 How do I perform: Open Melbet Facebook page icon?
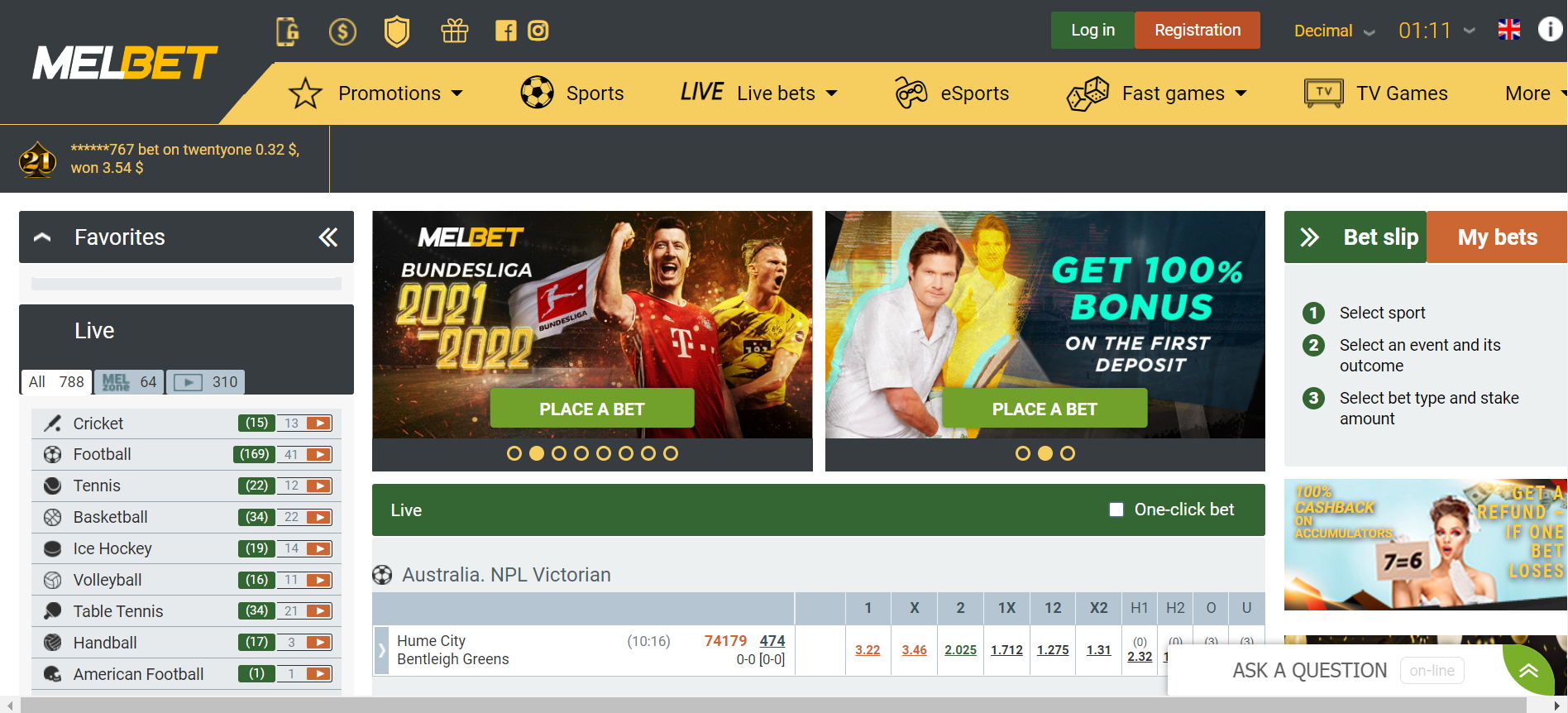506,31
